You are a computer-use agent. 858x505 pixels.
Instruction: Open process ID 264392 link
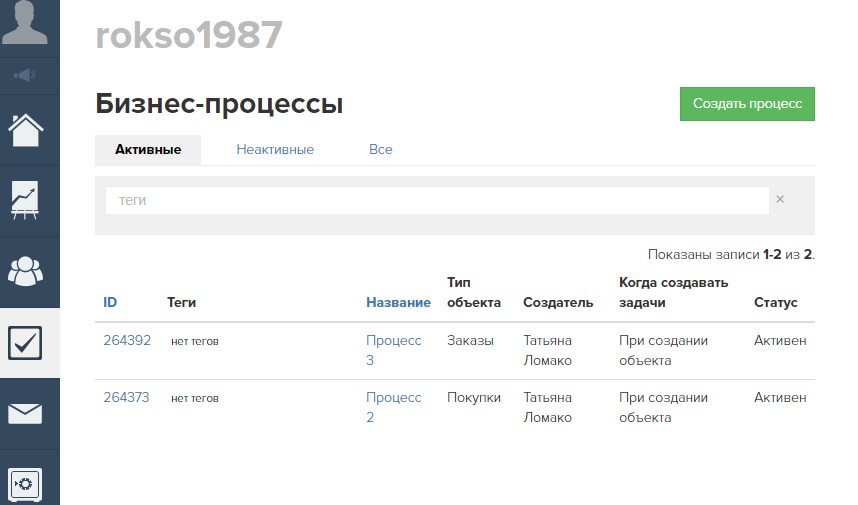tap(127, 341)
